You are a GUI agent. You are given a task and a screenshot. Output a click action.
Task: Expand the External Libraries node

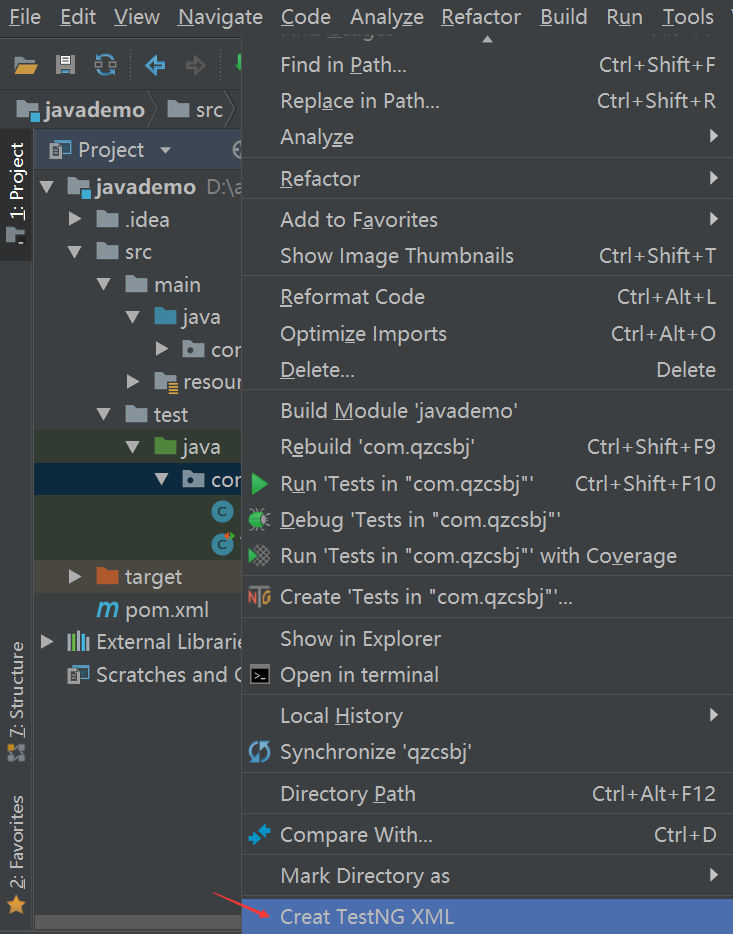(x=46, y=642)
